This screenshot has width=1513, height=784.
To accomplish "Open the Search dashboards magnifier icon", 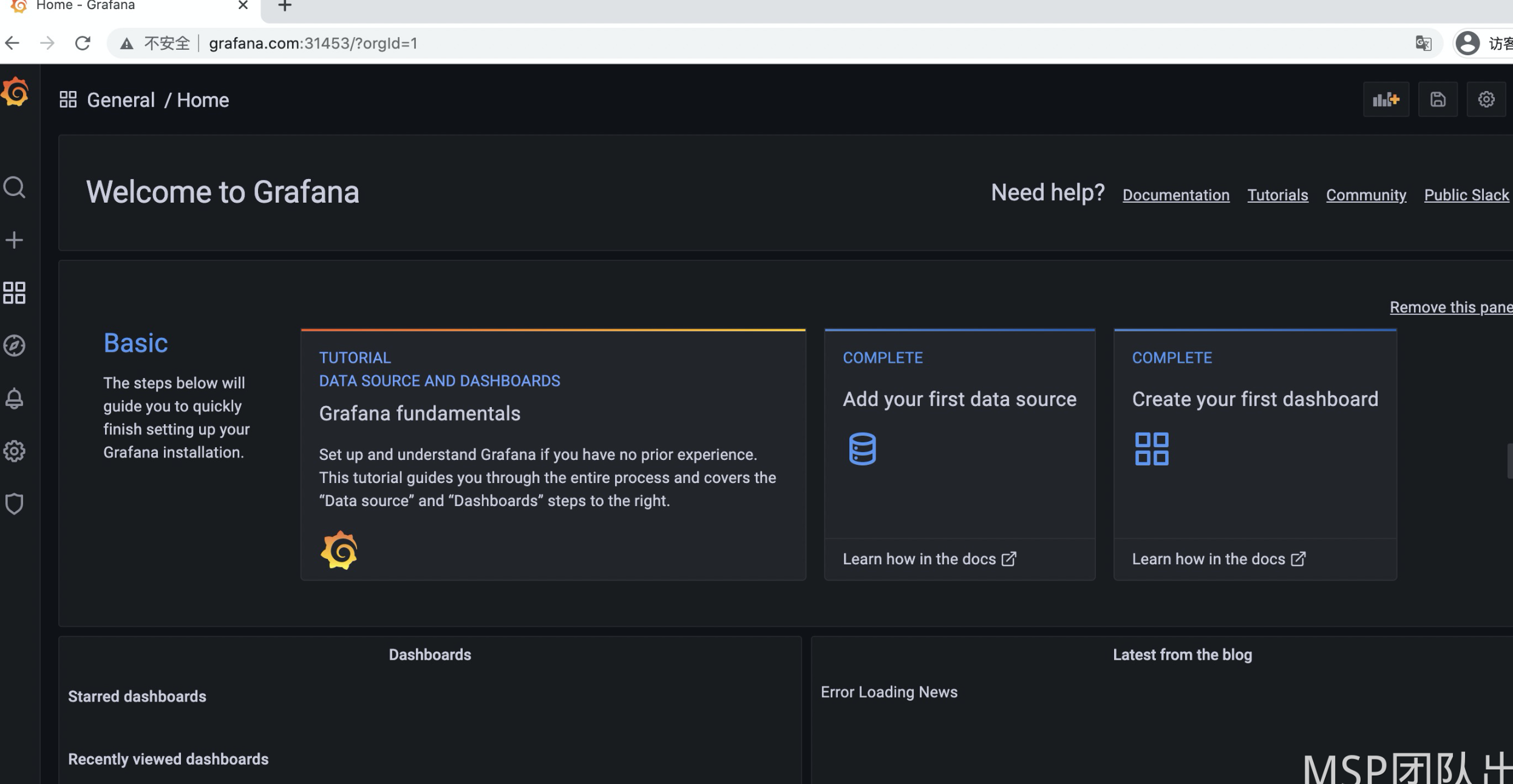I will click(15, 188).
